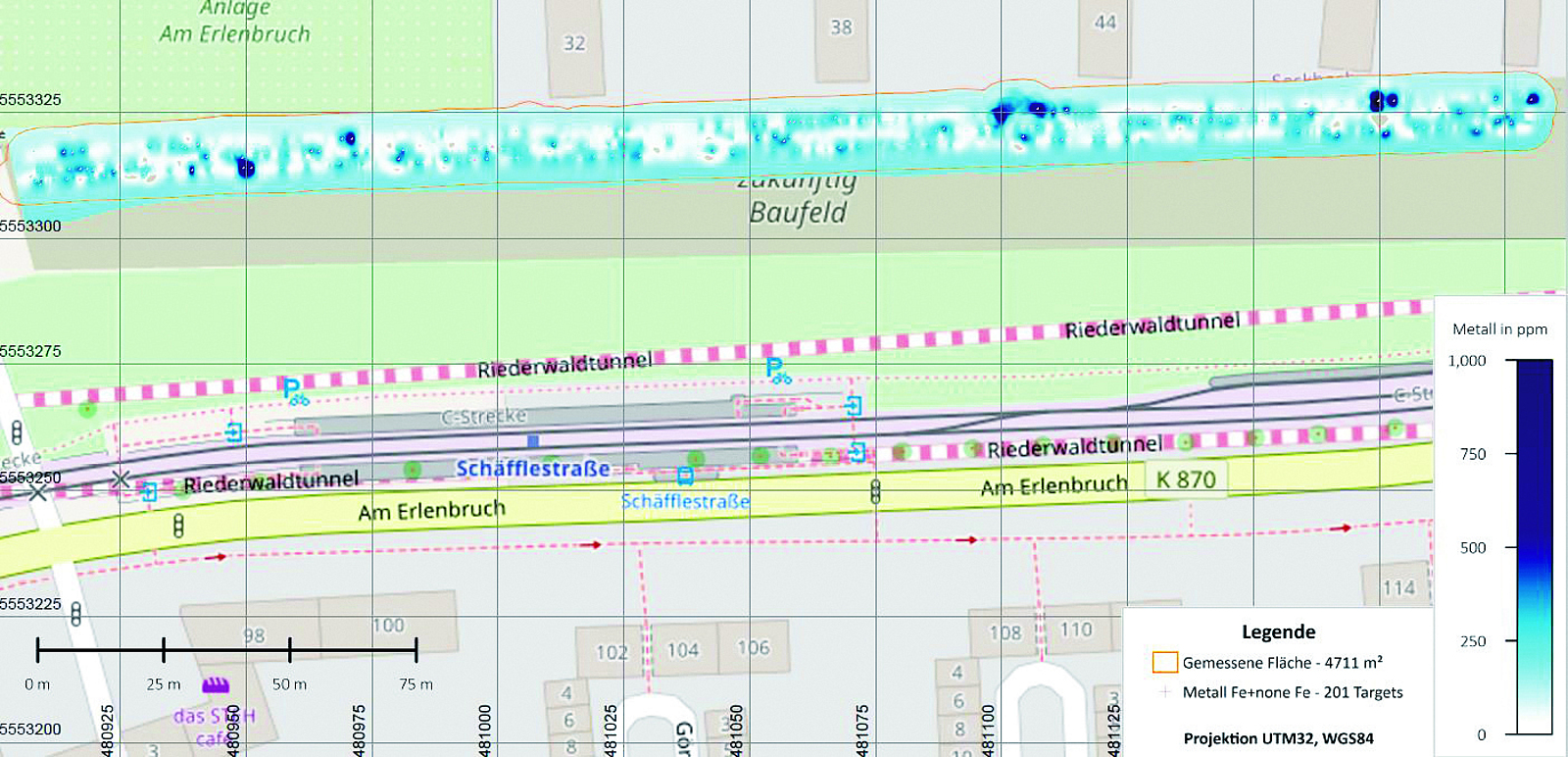Click the K 870 road shield

[x=1186, y=479]
